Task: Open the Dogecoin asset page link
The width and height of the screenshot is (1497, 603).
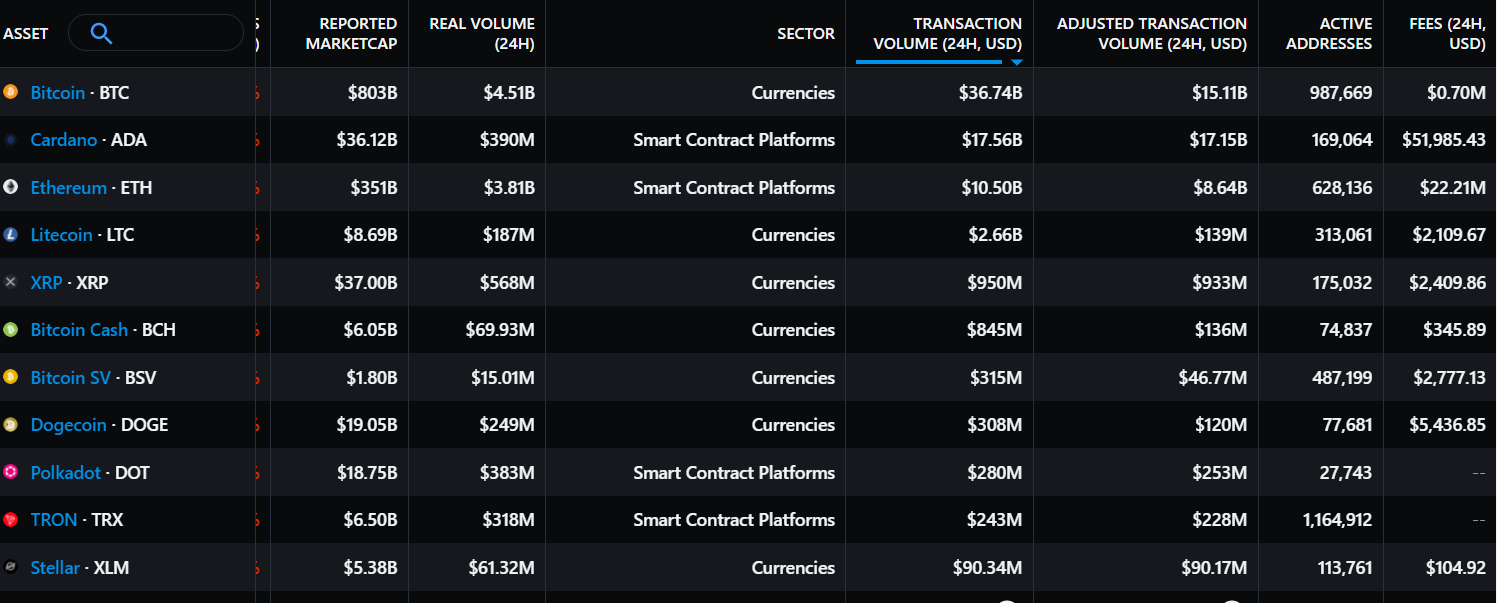Action: [x=68, y=424]
